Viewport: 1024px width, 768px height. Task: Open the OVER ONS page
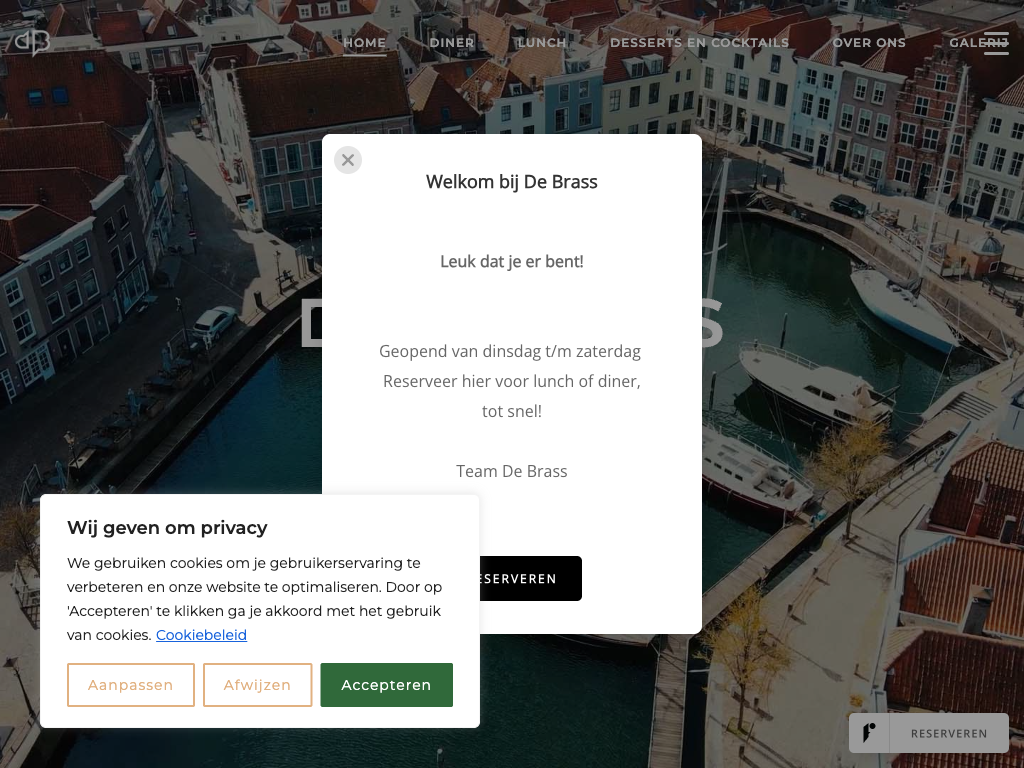pyautogui.click(x=869, y=43)
